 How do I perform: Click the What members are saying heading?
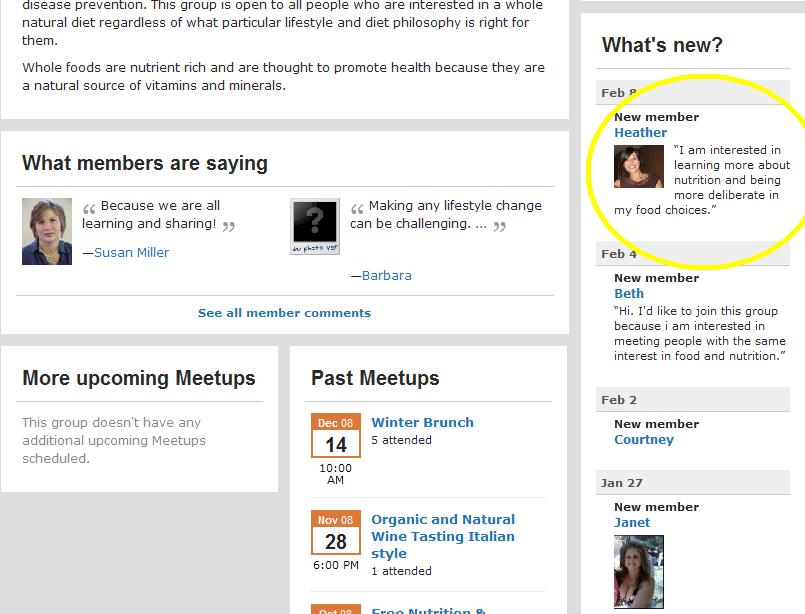pyautogui.click(x=145, y=163)
